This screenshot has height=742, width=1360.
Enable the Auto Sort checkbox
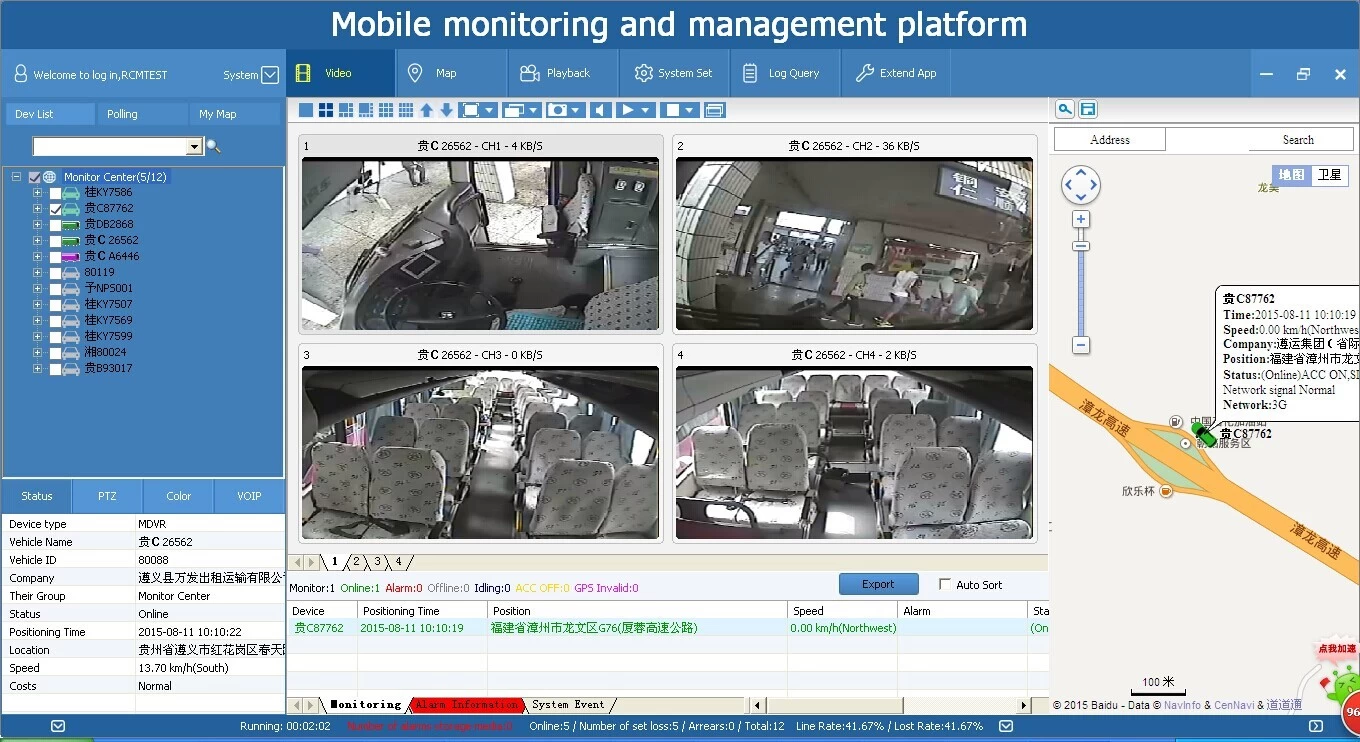click(944, 584)
